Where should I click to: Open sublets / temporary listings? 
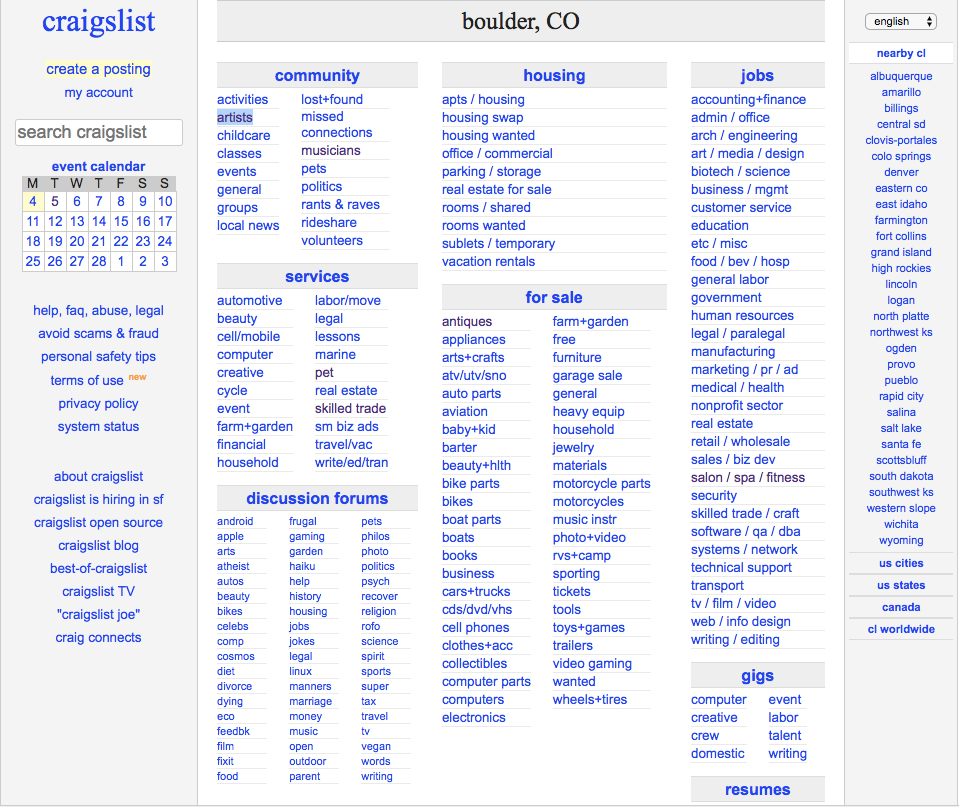[x=498, y=244]
